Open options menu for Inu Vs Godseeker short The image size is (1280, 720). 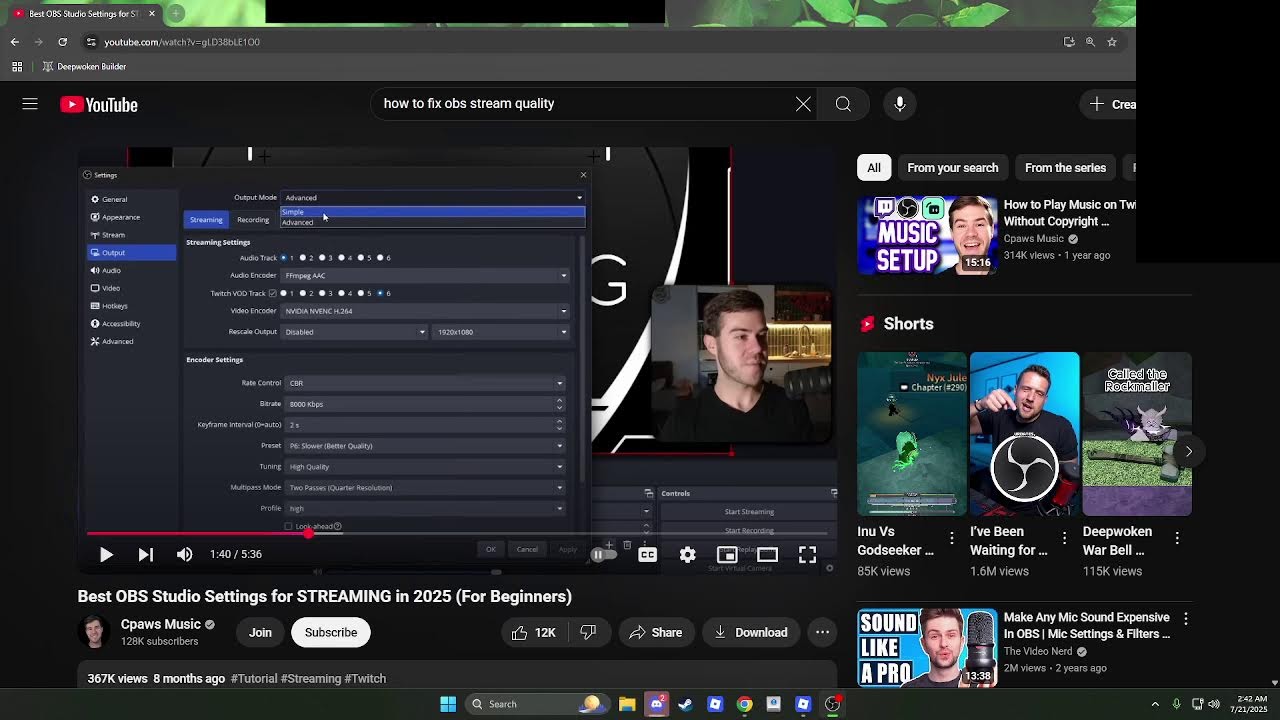(952, 539)
